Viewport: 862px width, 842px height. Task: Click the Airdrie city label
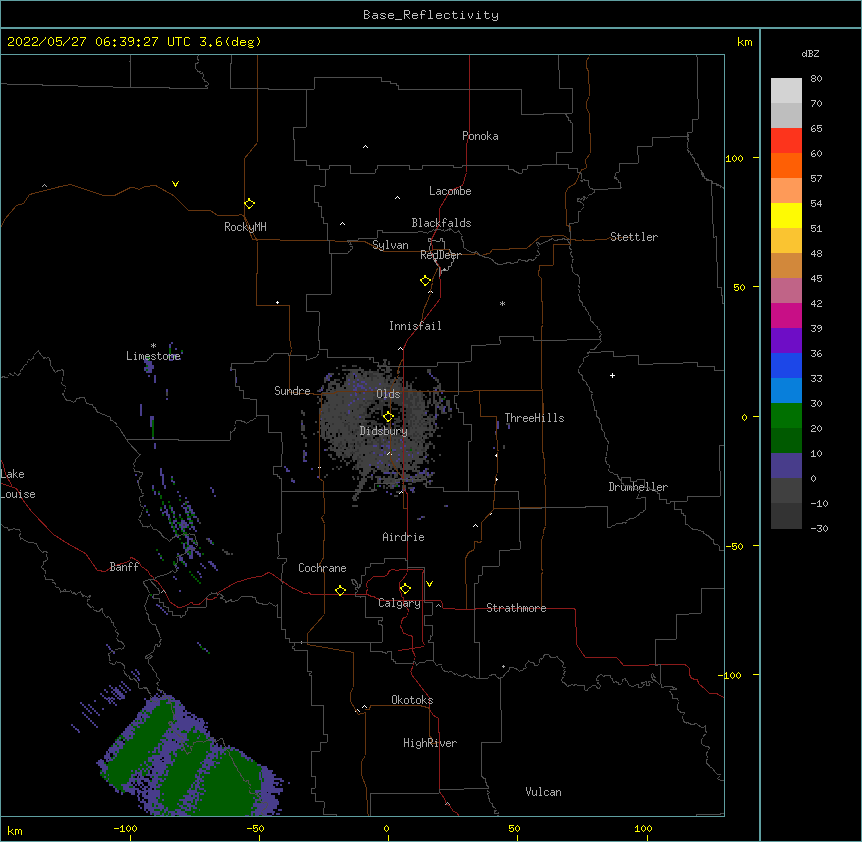coord(403,537)
